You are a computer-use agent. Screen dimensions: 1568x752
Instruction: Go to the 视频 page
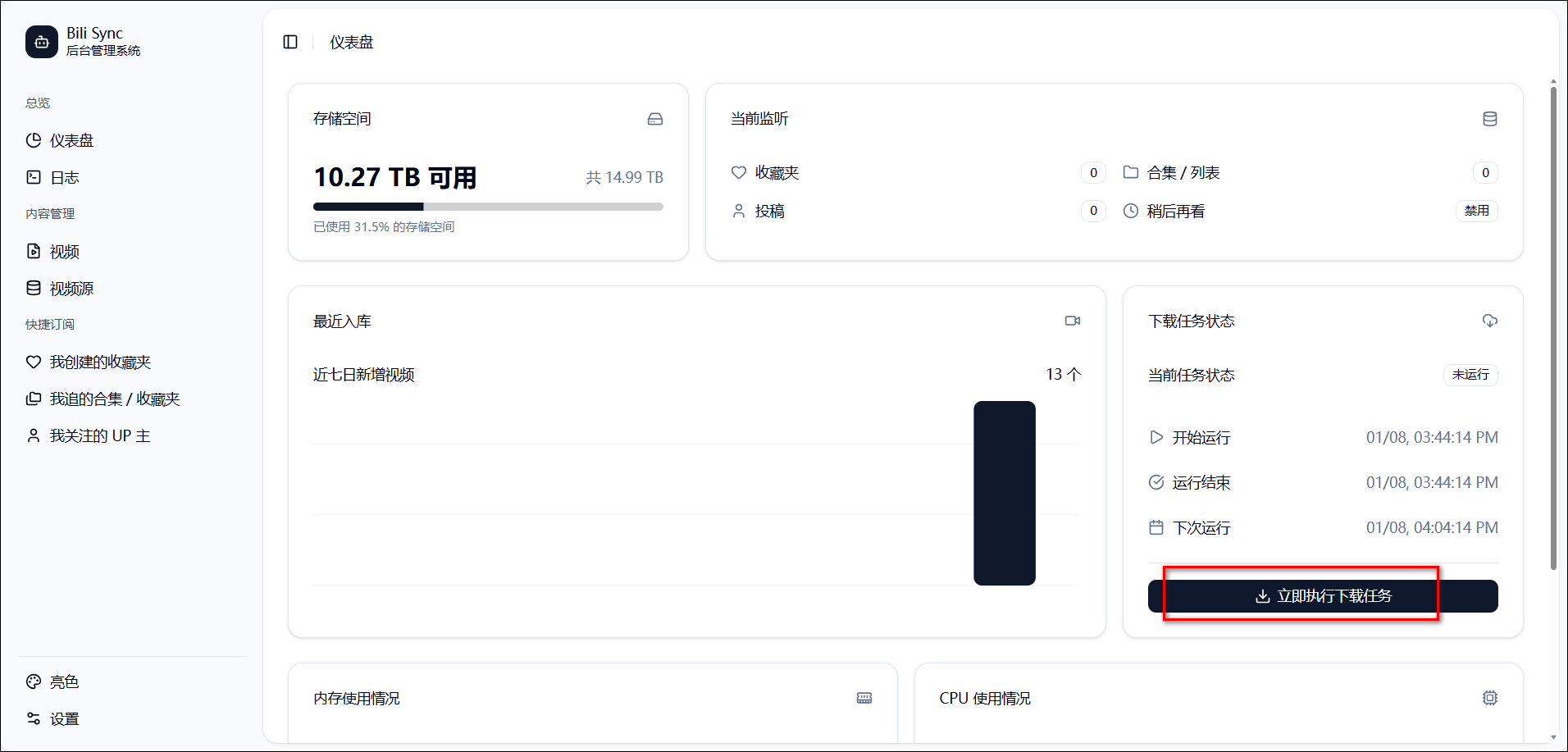(64, 252)
